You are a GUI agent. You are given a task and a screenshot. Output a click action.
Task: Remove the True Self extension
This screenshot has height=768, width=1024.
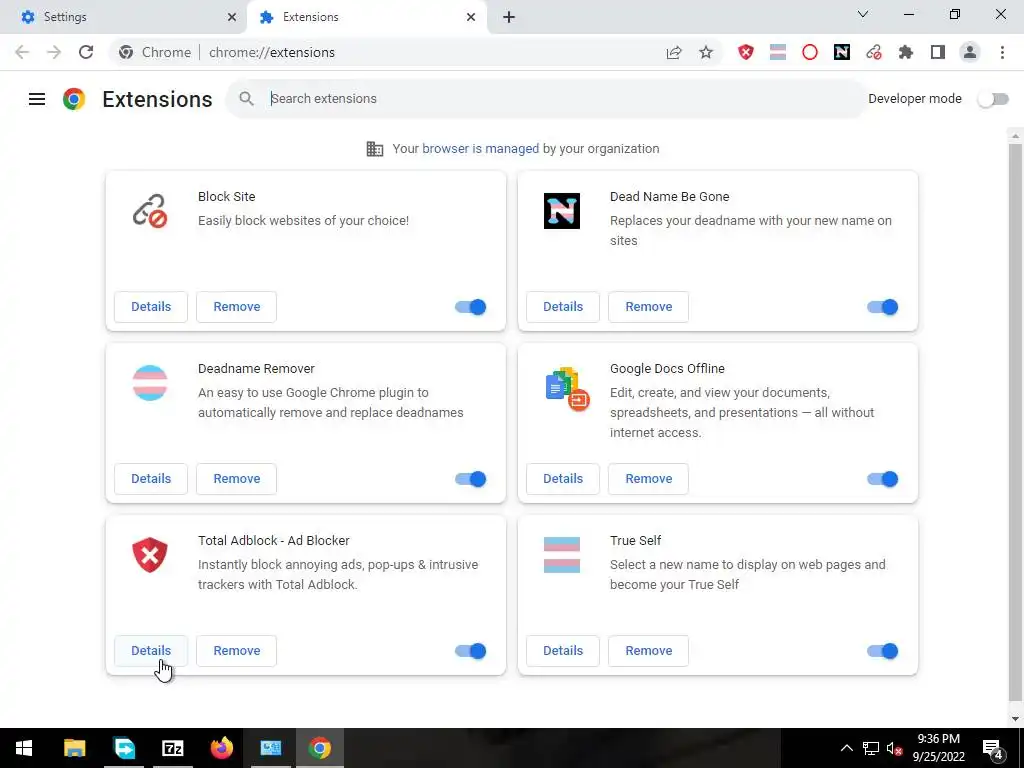(x=648, y=650)
